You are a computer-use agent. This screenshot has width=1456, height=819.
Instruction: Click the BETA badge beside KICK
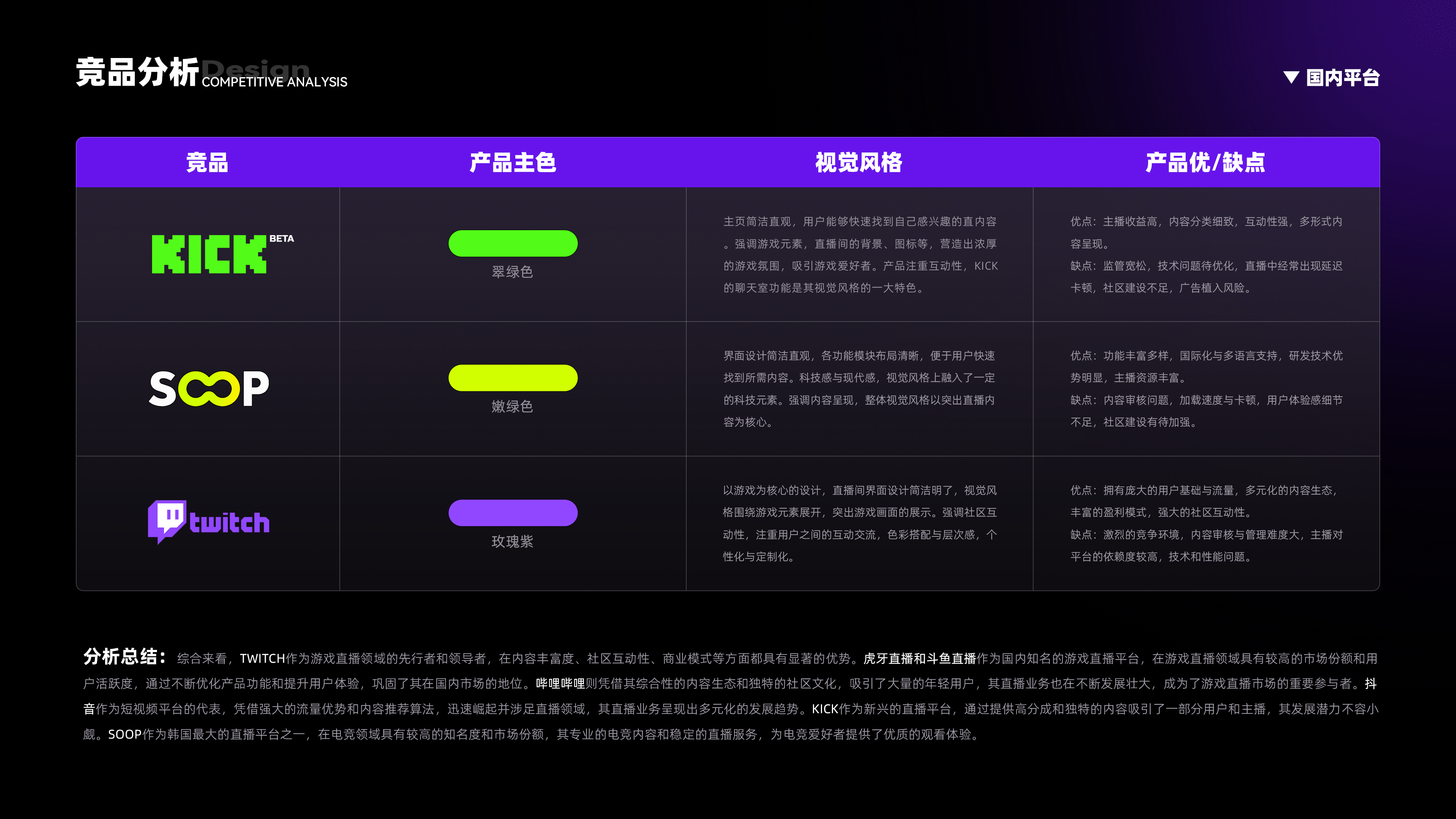click(x=281, y=238)
